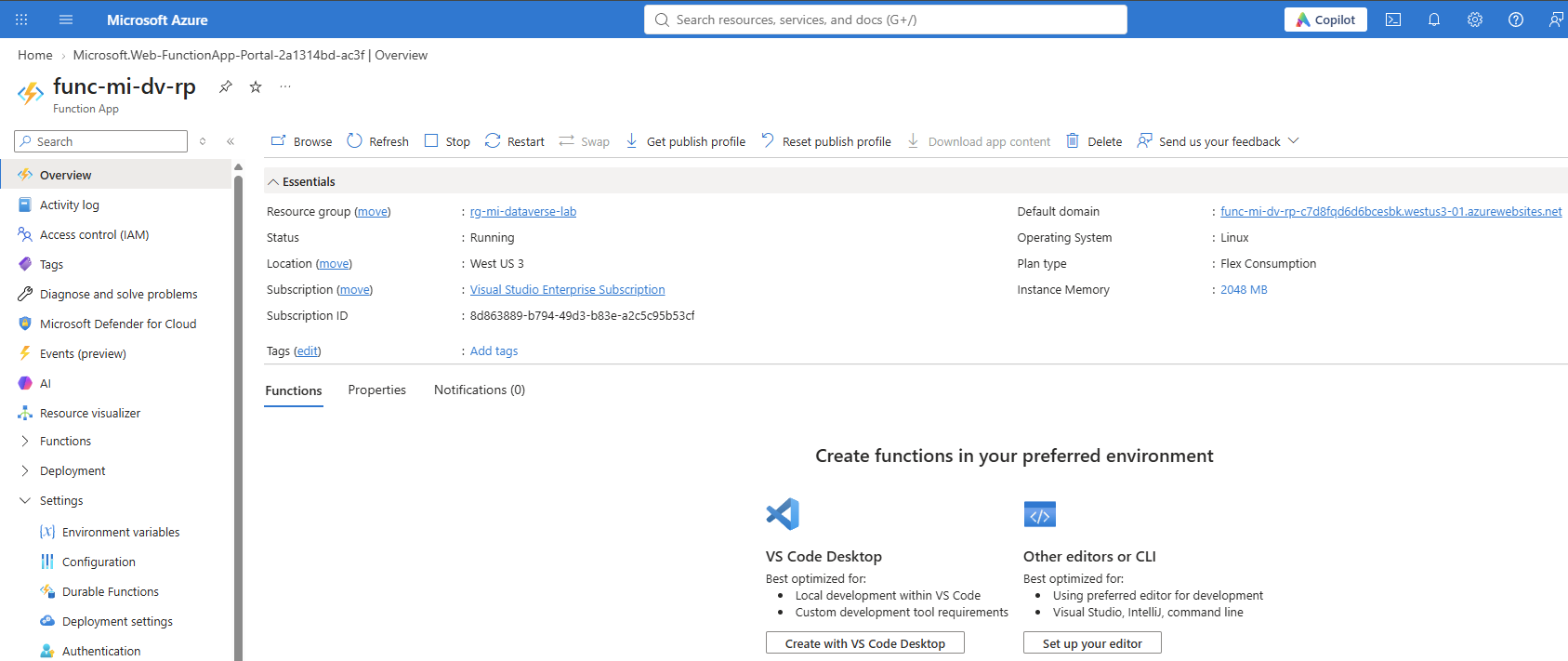Image resolution: width=1568 pixels, height=661 pixels.
Task: Open Diagnose and solve problems
Action: (116, 294)
